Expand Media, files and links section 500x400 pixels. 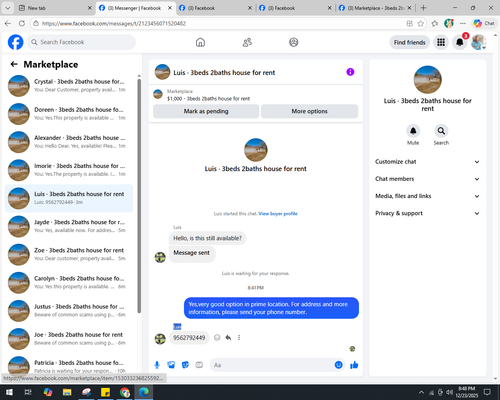coord(427,196)
